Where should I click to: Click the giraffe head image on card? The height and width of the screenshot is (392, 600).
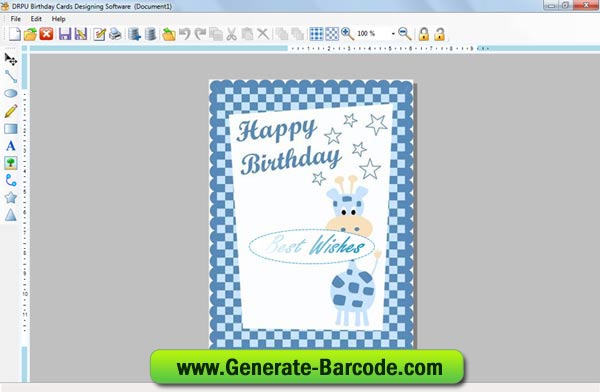[350, 206]
